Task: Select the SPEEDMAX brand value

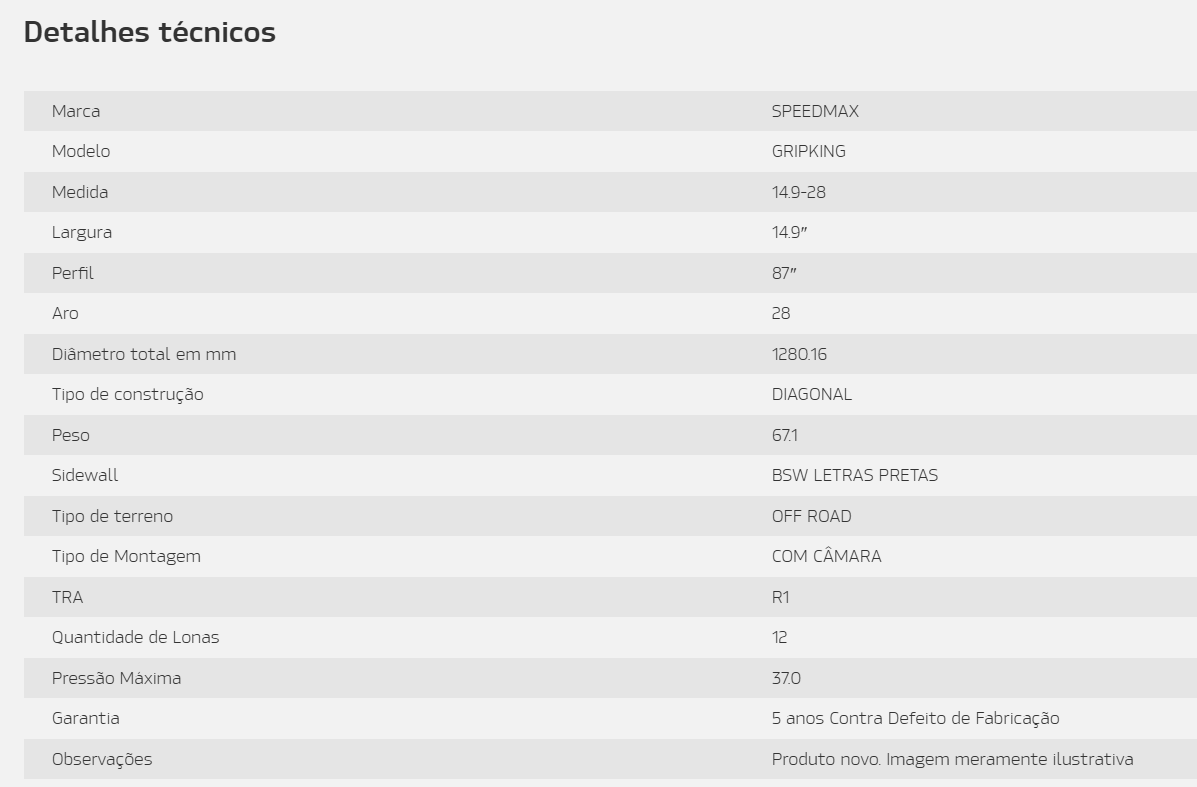Action: pyautogui.click(x=815, y=111)
